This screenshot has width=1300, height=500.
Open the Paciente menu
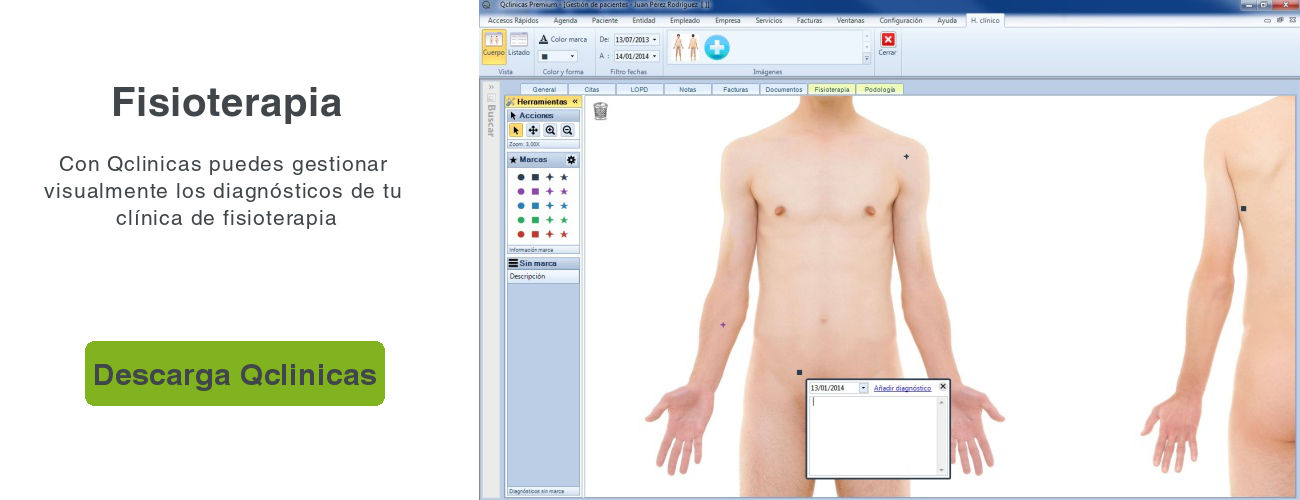(x=605, y=20)
